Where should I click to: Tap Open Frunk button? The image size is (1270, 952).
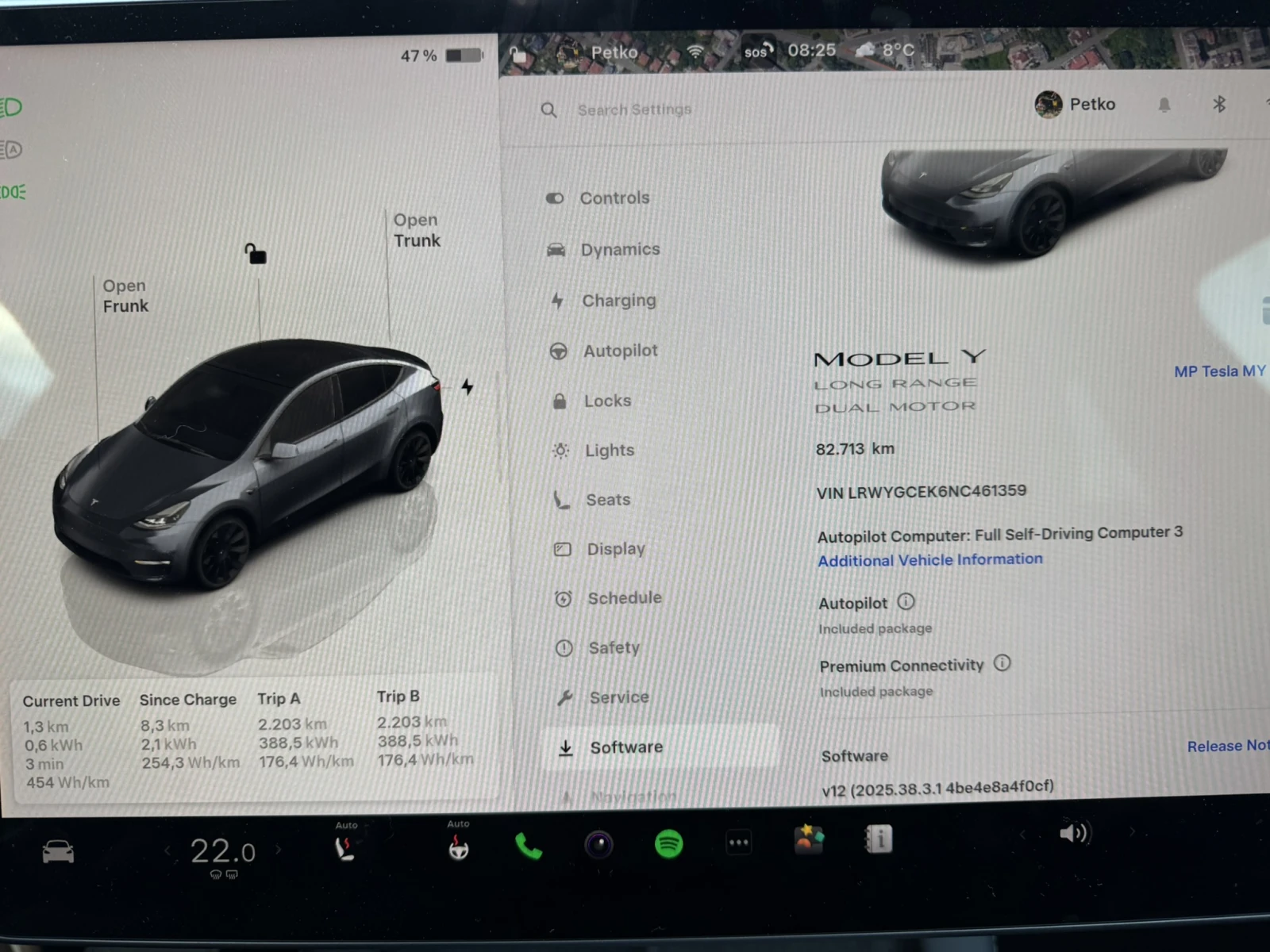coord(125,296)
